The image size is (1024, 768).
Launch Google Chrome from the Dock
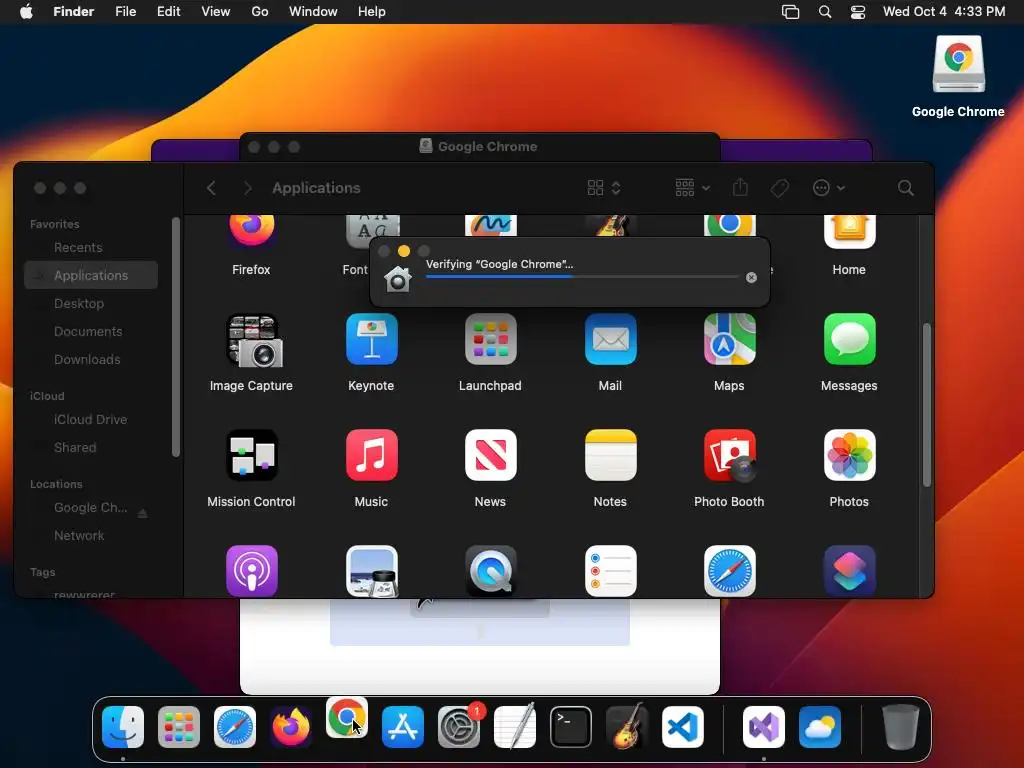347,717
